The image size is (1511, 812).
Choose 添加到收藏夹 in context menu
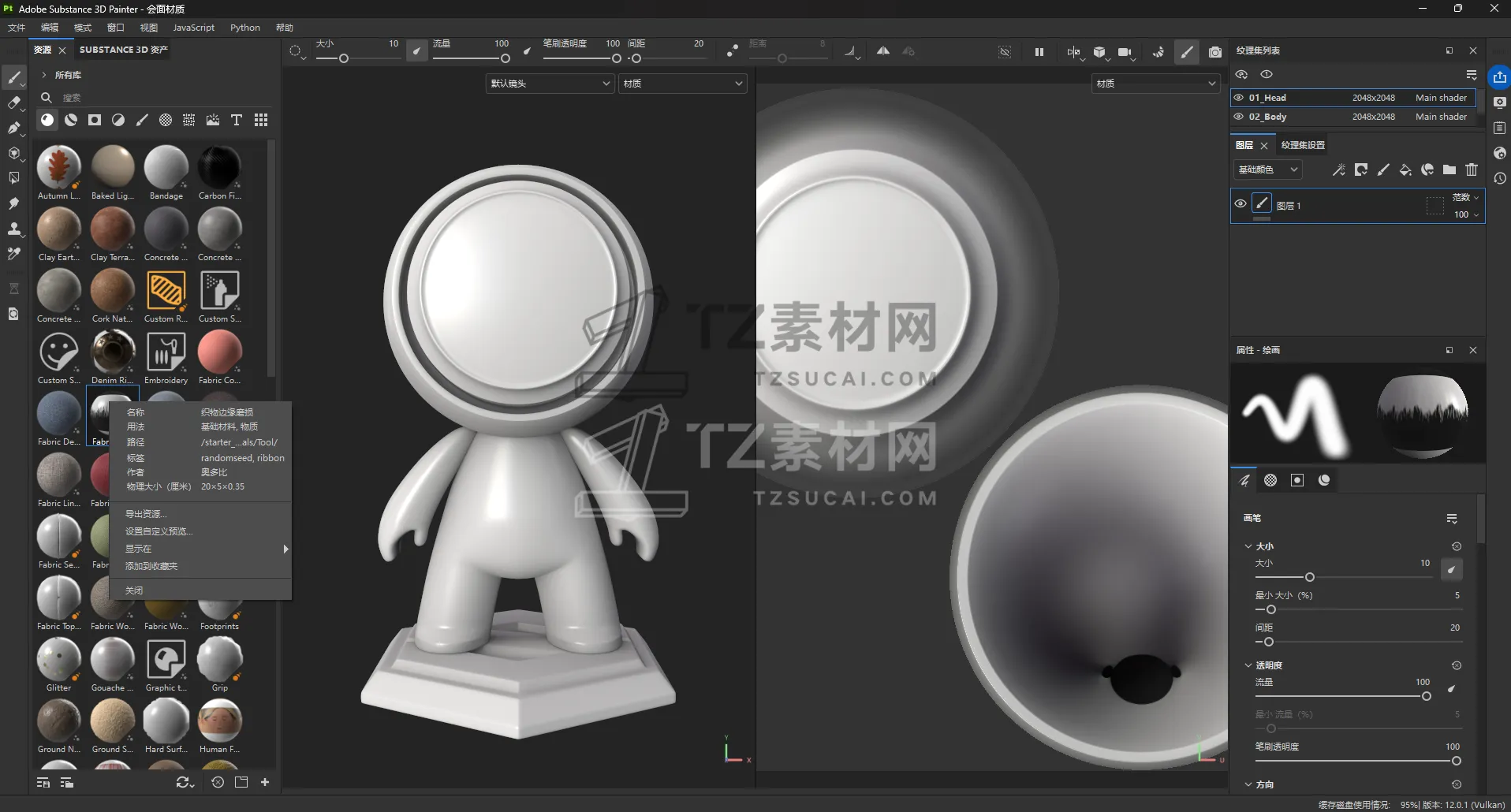click(200, 566)
